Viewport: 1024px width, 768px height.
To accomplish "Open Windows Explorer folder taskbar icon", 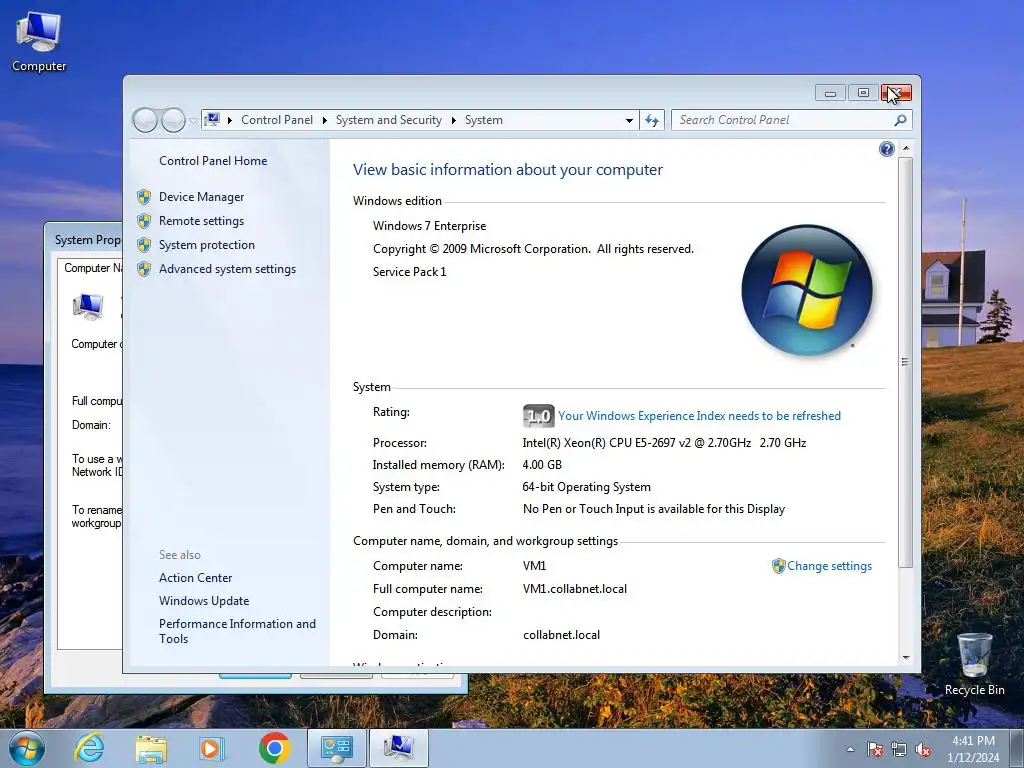I will (151, 748).
